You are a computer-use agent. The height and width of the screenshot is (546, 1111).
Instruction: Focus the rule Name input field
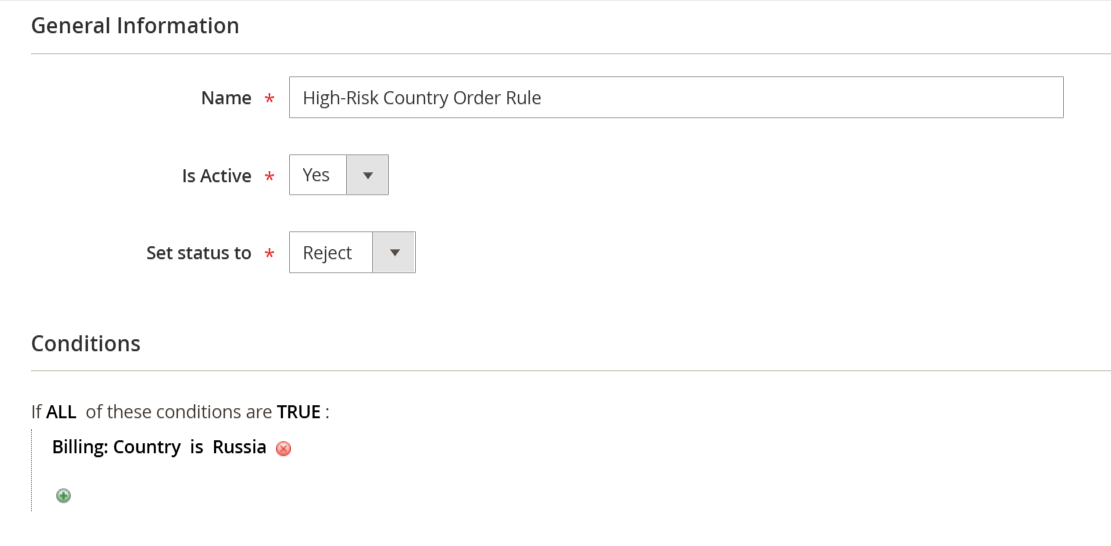(x=676, y=97)
